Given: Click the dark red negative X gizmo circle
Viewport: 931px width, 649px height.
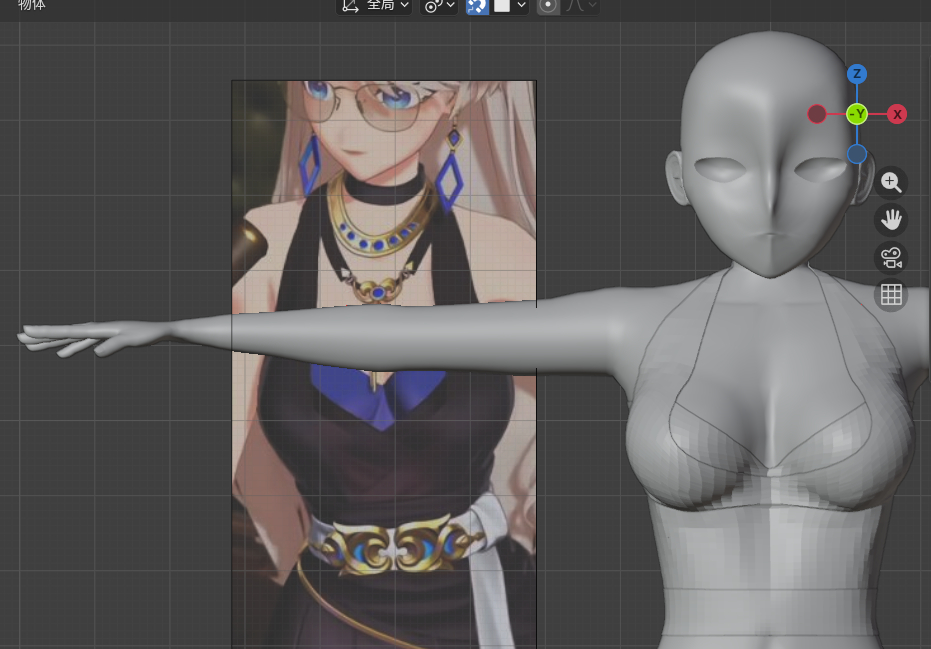Looking at the screenshot, I should (817, 114).
